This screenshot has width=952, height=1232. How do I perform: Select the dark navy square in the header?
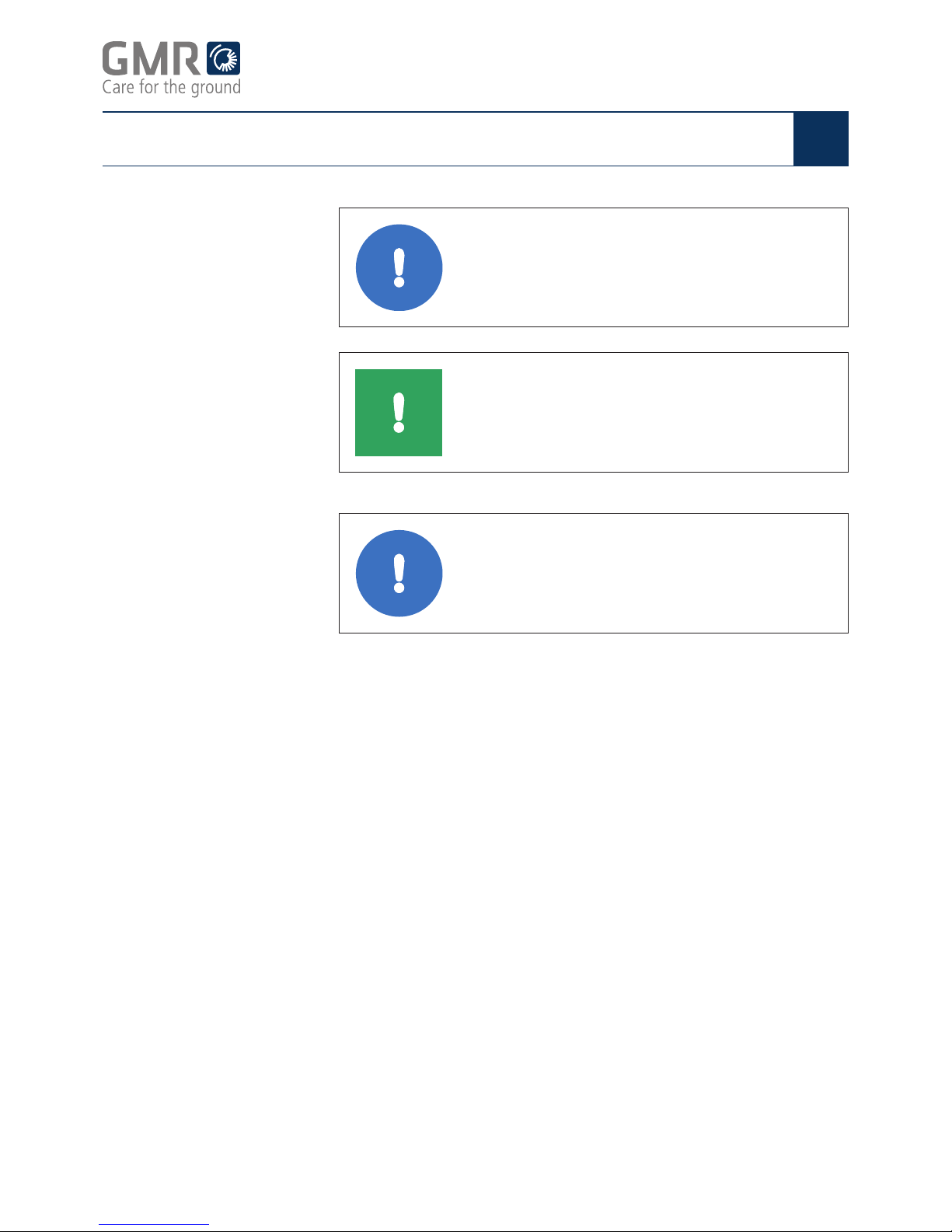pyautogui.click(x=821, y=139)
